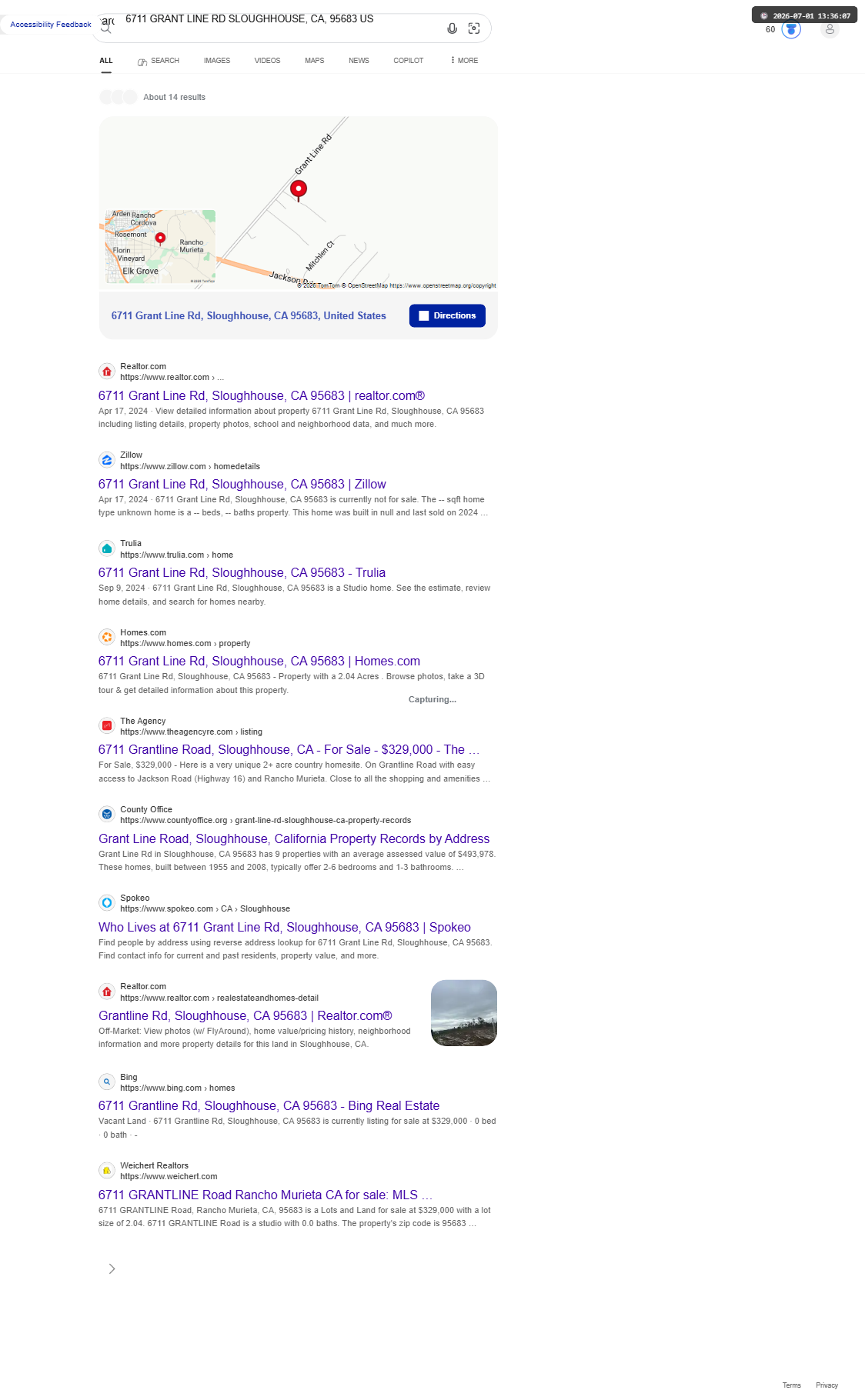Open Grantline Rd Realtor.com® land result
This screenshot has height=1400, width=865.
pos(245,1016)
